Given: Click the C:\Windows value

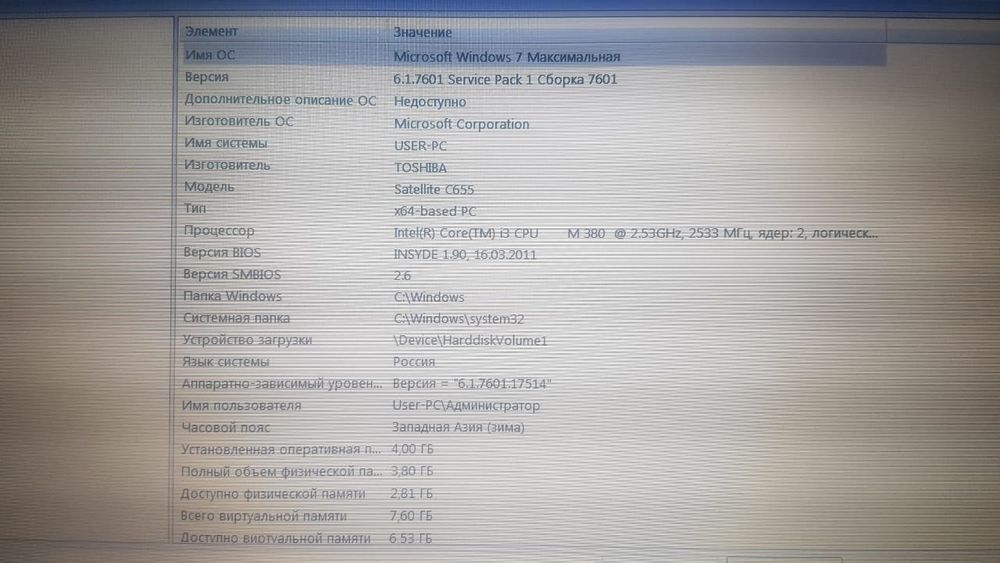Looking at the screenshot, I should 429,298.
